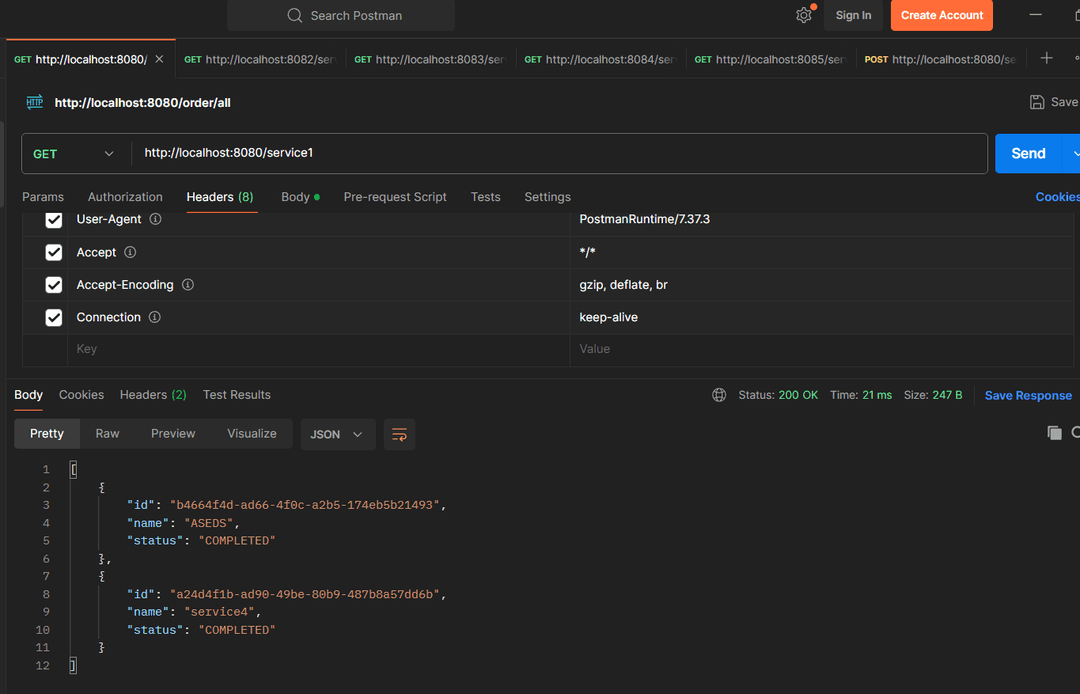Click the Save Response link

tap(1028, 396)
